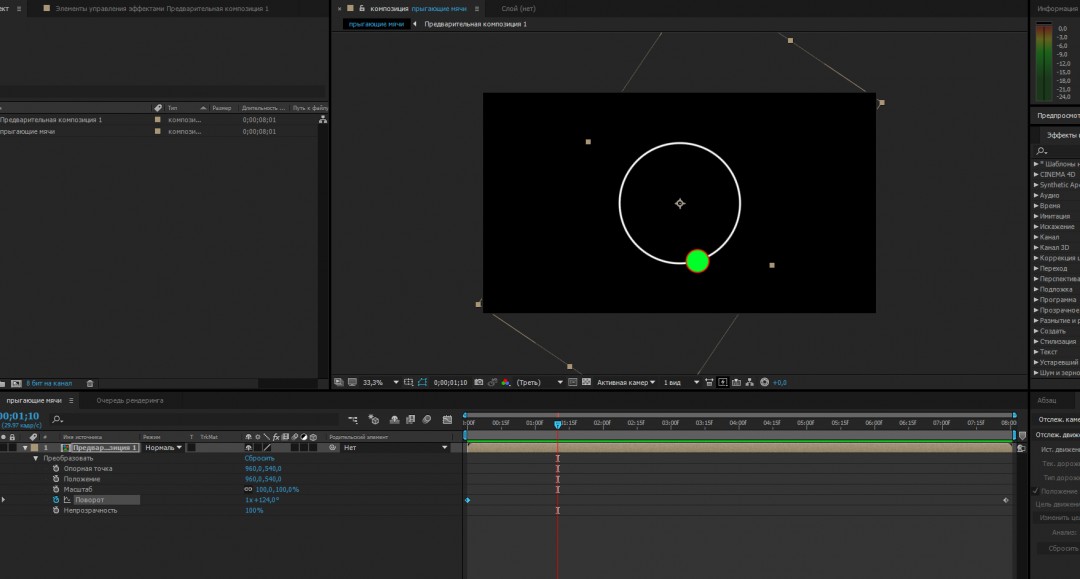Open the (Треть) resolution dropdown
Screen dimensions: 1080x579
[540, 382]
